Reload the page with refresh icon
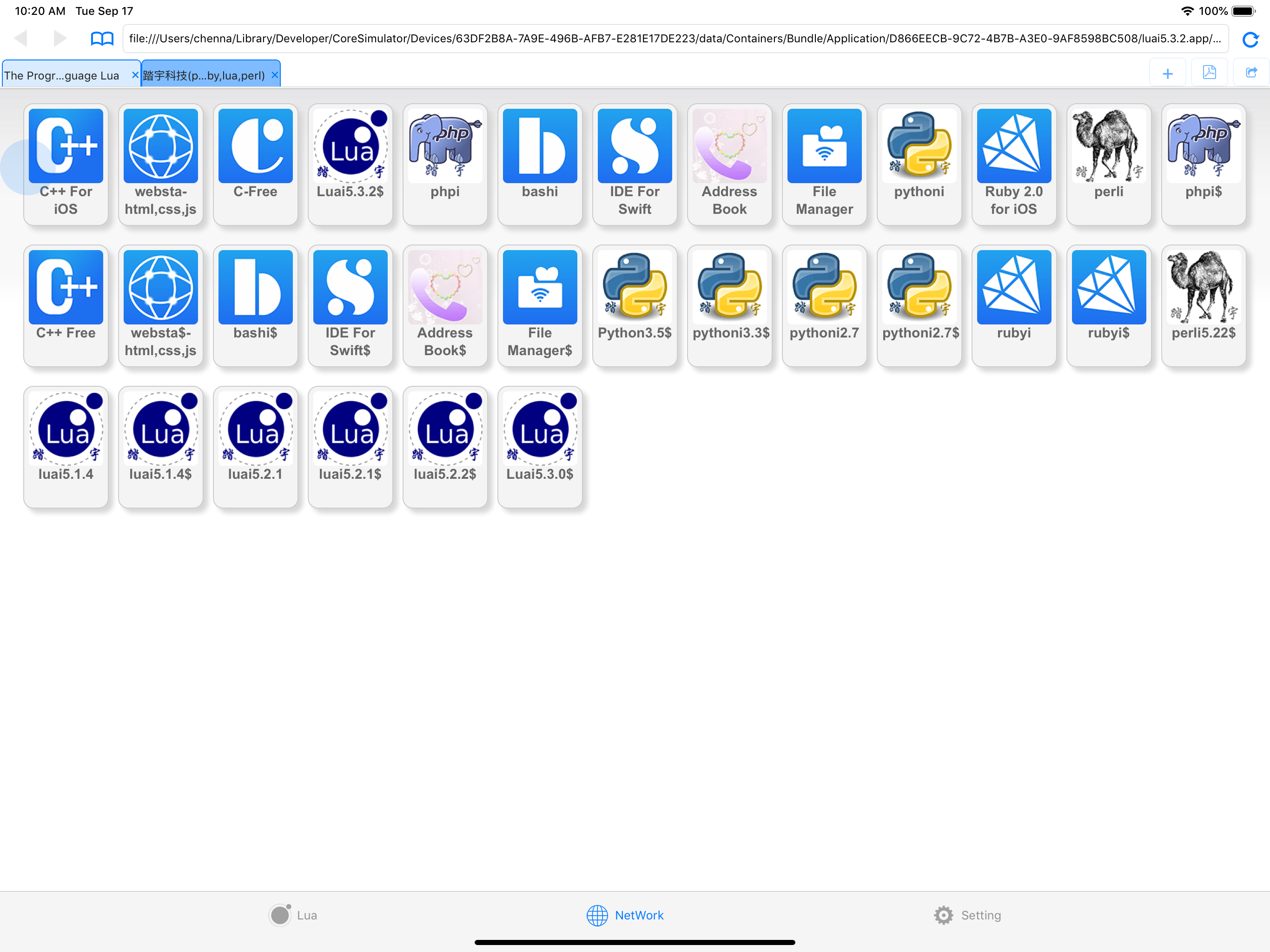This screenshot has width=1270, height=952. coord(1250,39)
